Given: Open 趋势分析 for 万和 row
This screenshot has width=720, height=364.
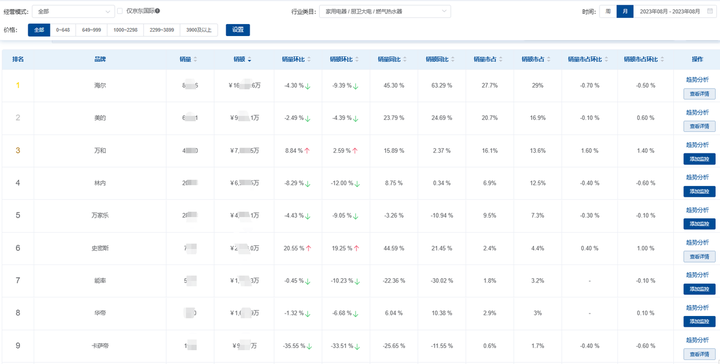Looking at the screenshot, I should (x=697, y=145).
